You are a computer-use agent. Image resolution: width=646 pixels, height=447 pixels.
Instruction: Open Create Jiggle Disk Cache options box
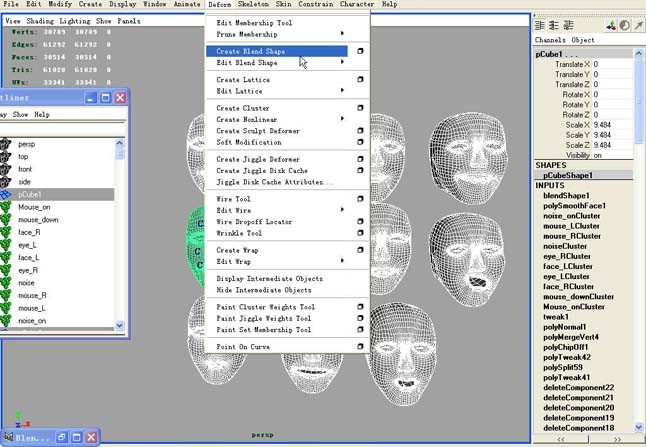click(360, 170)
